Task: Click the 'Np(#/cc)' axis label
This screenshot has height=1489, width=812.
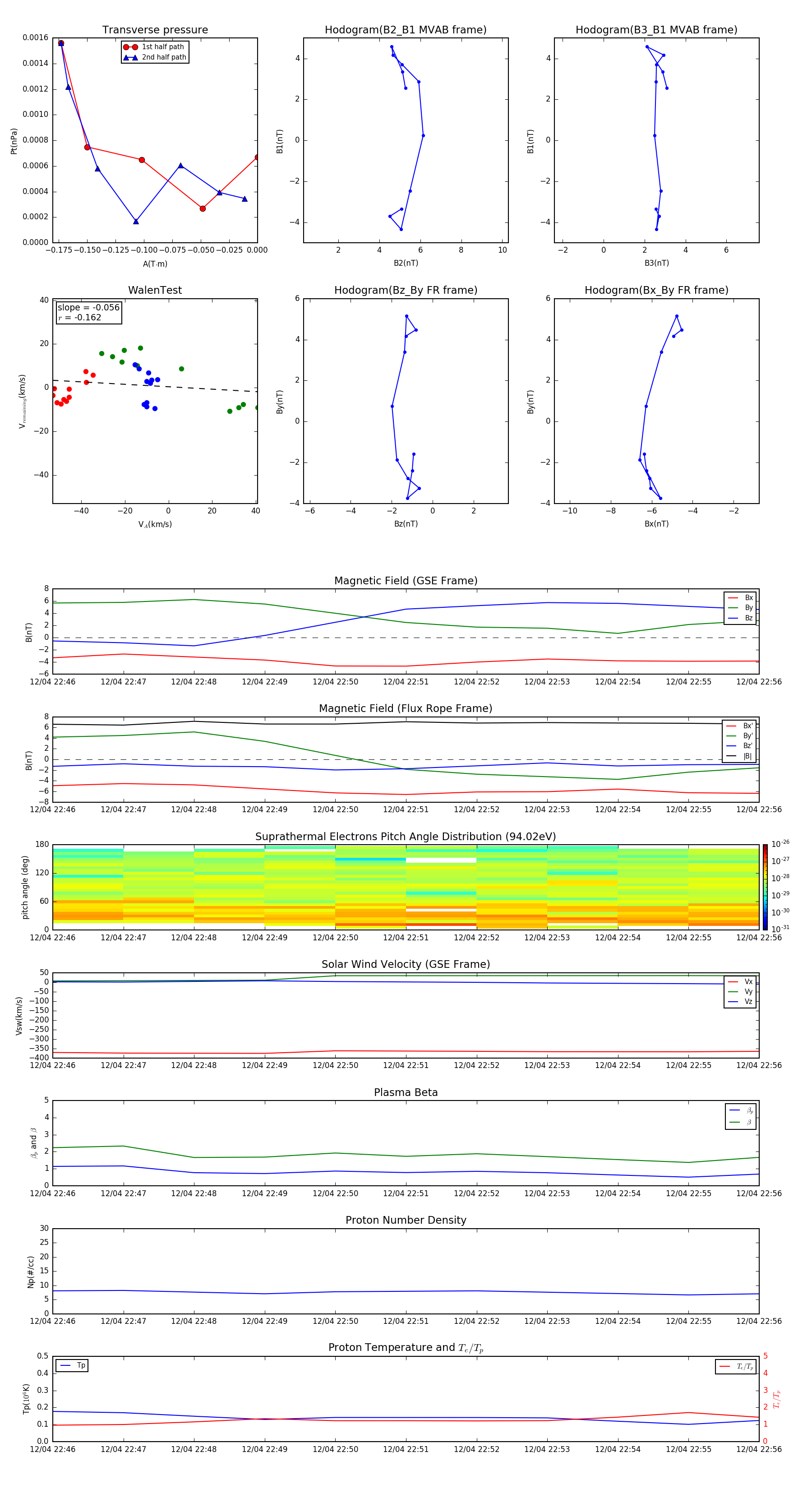Action: click(x=31, y=1271)
